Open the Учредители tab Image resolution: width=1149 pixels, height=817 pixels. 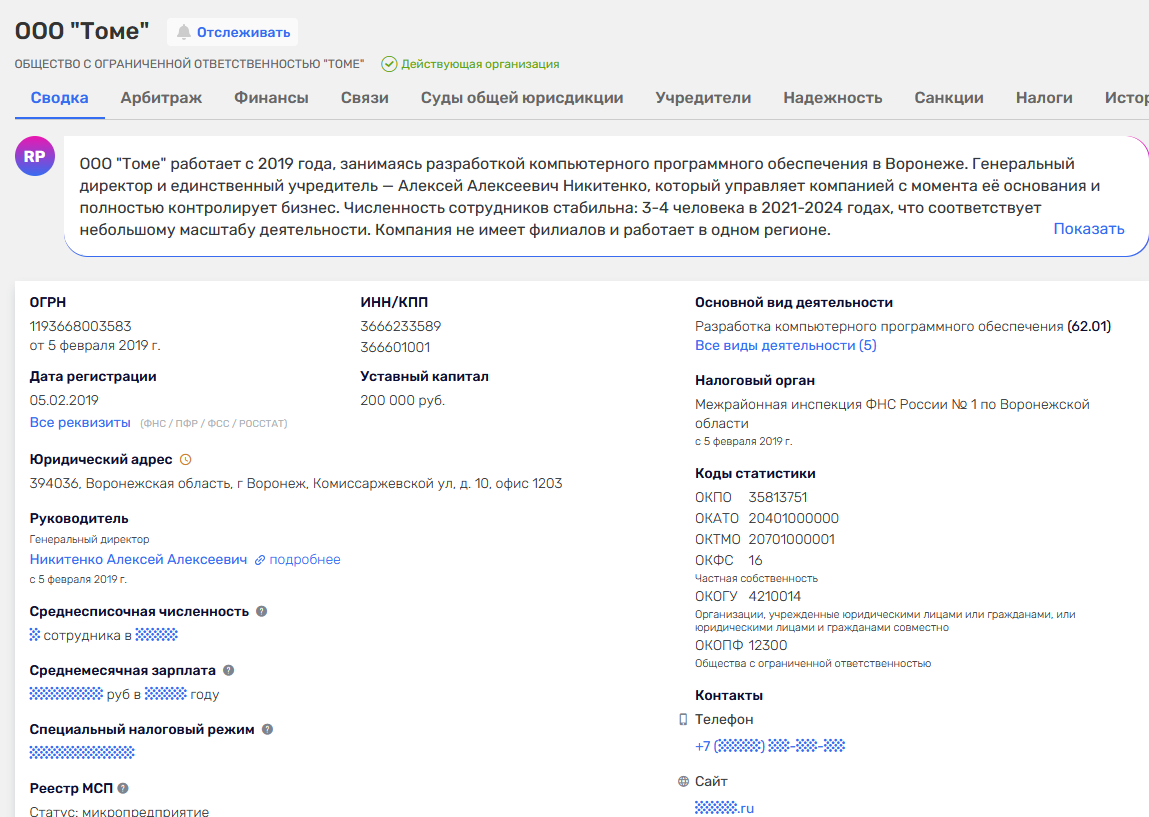(x=703, y=98)
